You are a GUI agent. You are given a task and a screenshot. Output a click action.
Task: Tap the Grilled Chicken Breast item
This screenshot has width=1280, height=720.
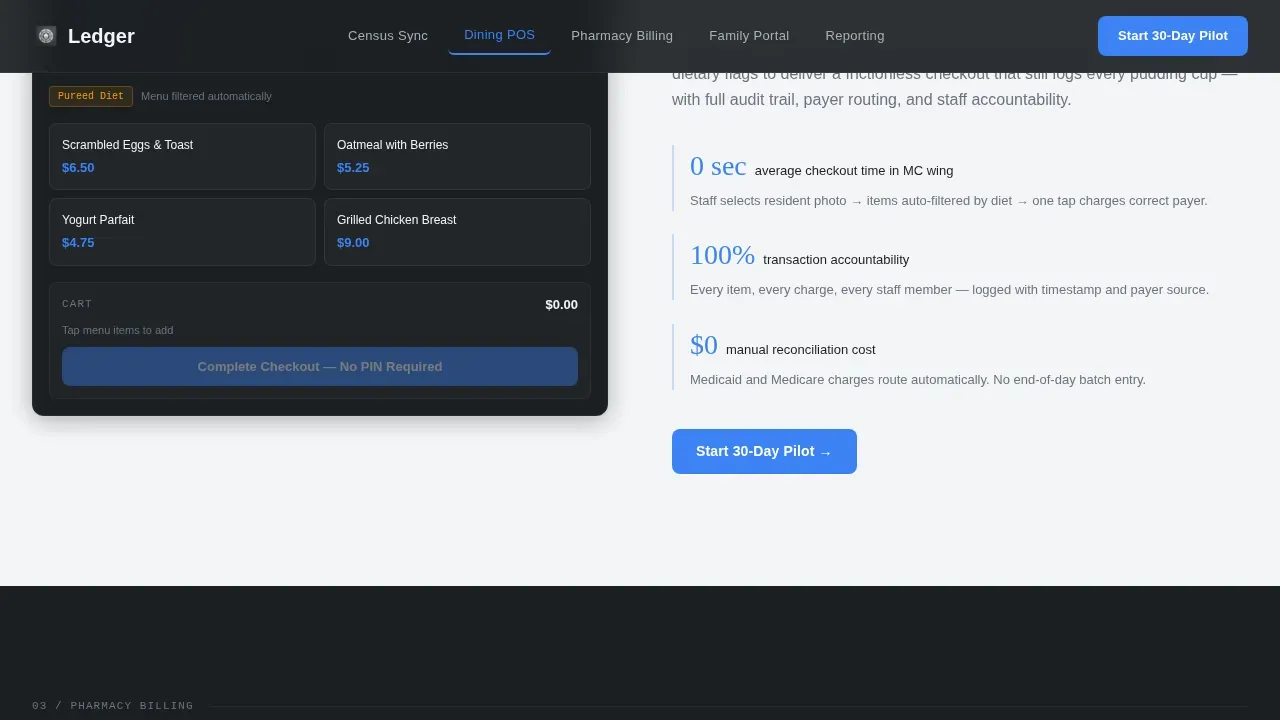457,232
